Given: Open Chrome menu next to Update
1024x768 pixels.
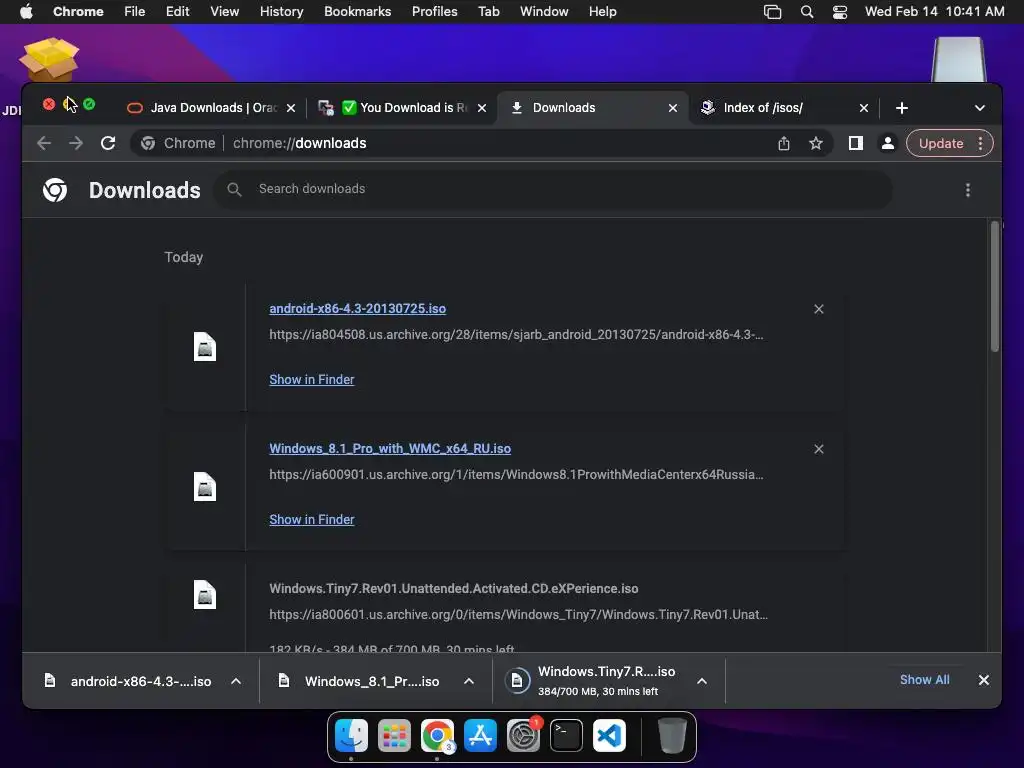Looking at the screenshot, I should (980, 143).
